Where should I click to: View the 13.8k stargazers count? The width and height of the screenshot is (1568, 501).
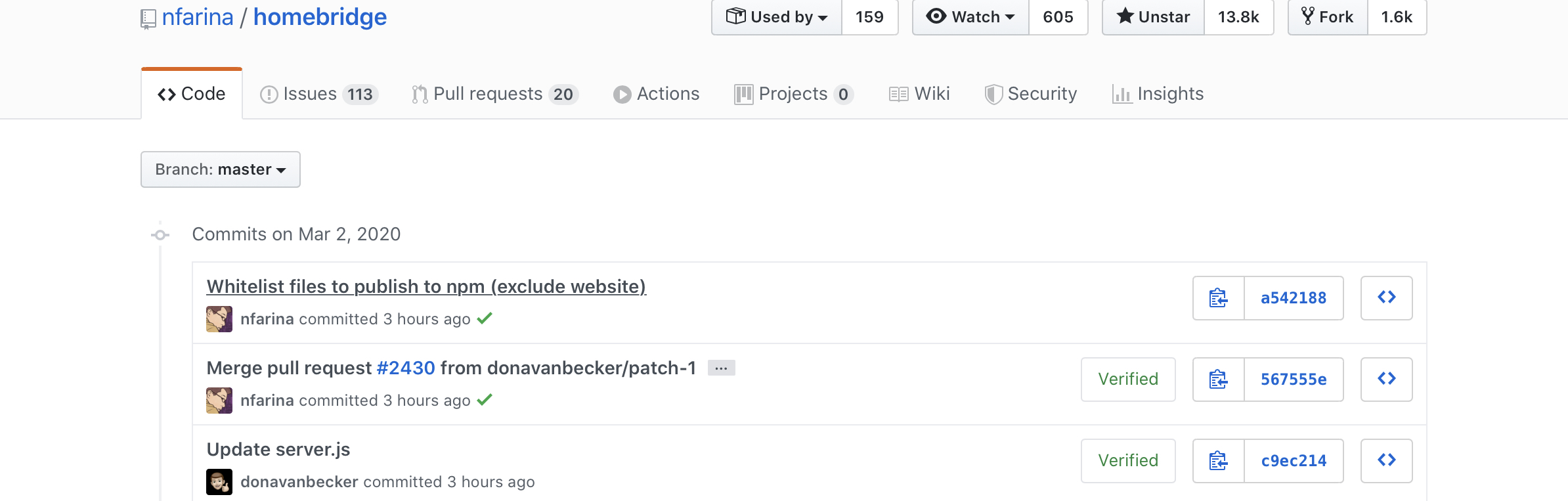pyautogui.click(x=1238, y=17)
